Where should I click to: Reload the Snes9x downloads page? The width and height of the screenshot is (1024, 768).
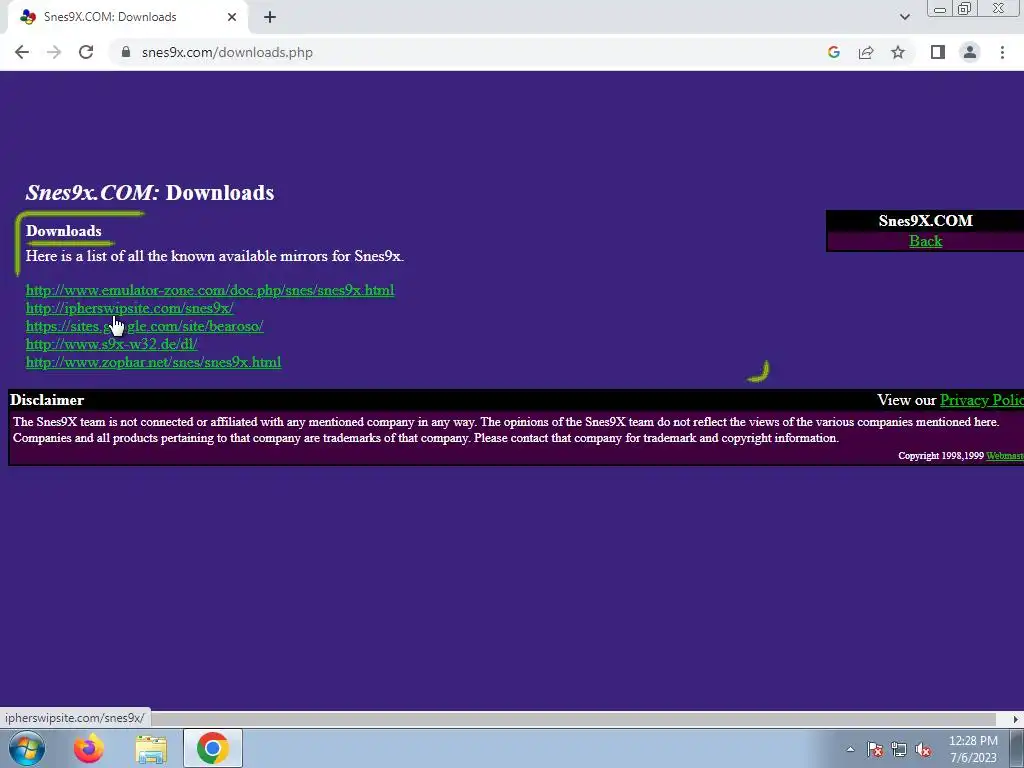coord(86,52)
